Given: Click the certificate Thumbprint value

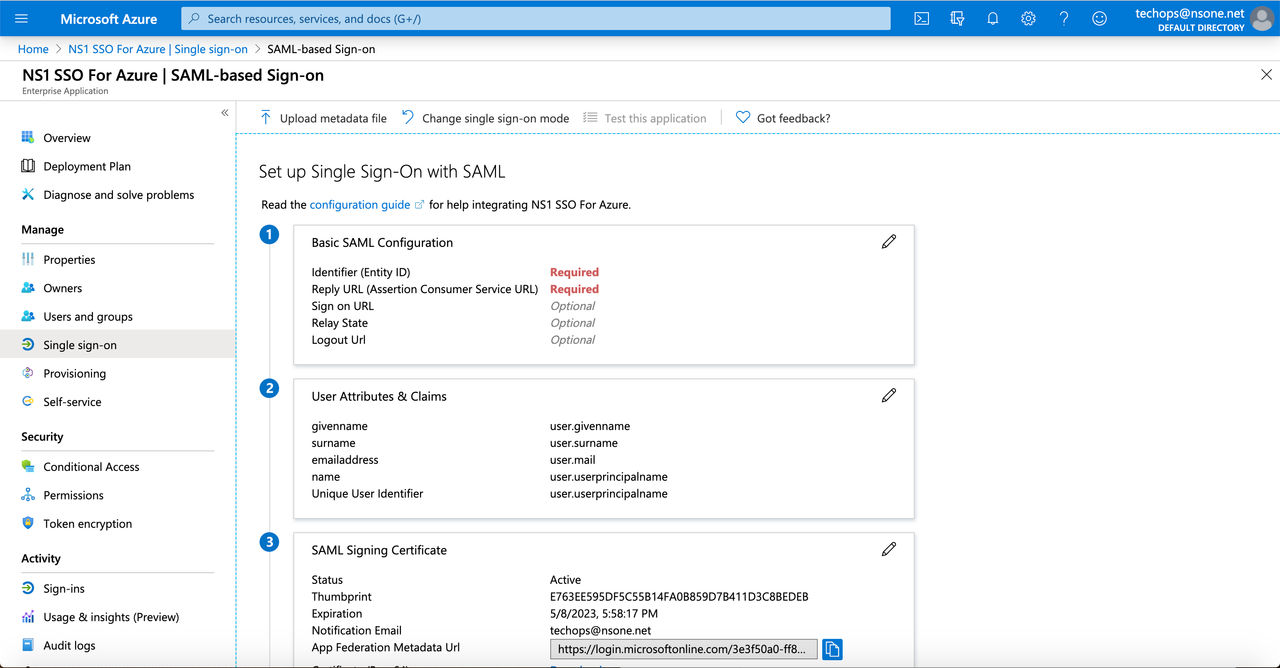Looking at the screenshot, I should [679, 597].
